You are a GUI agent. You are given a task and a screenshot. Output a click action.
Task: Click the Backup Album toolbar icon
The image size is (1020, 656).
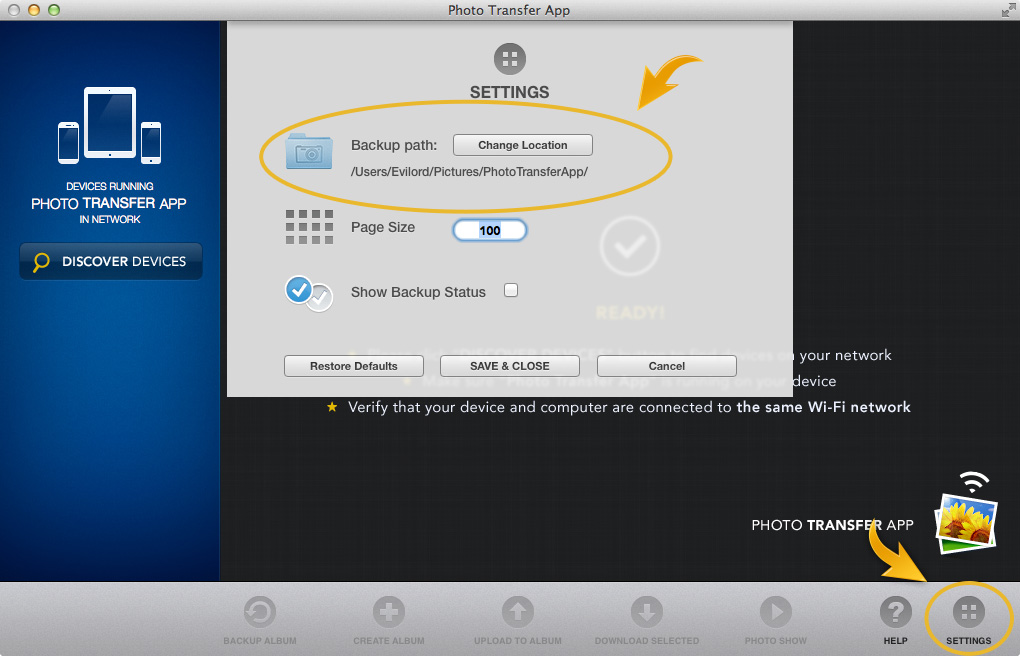point(260,612)
